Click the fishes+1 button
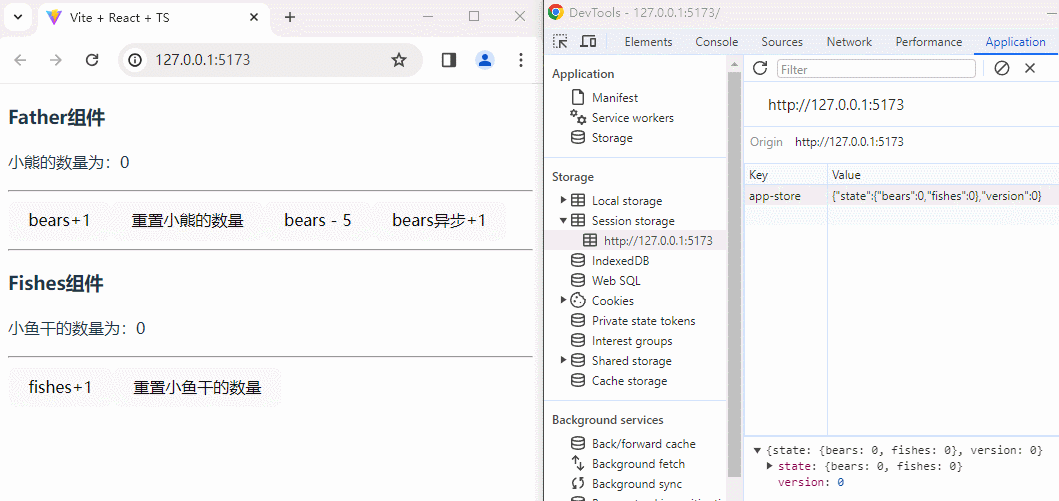Screen dimensions: 1059x501 click(x=60, y=387)
